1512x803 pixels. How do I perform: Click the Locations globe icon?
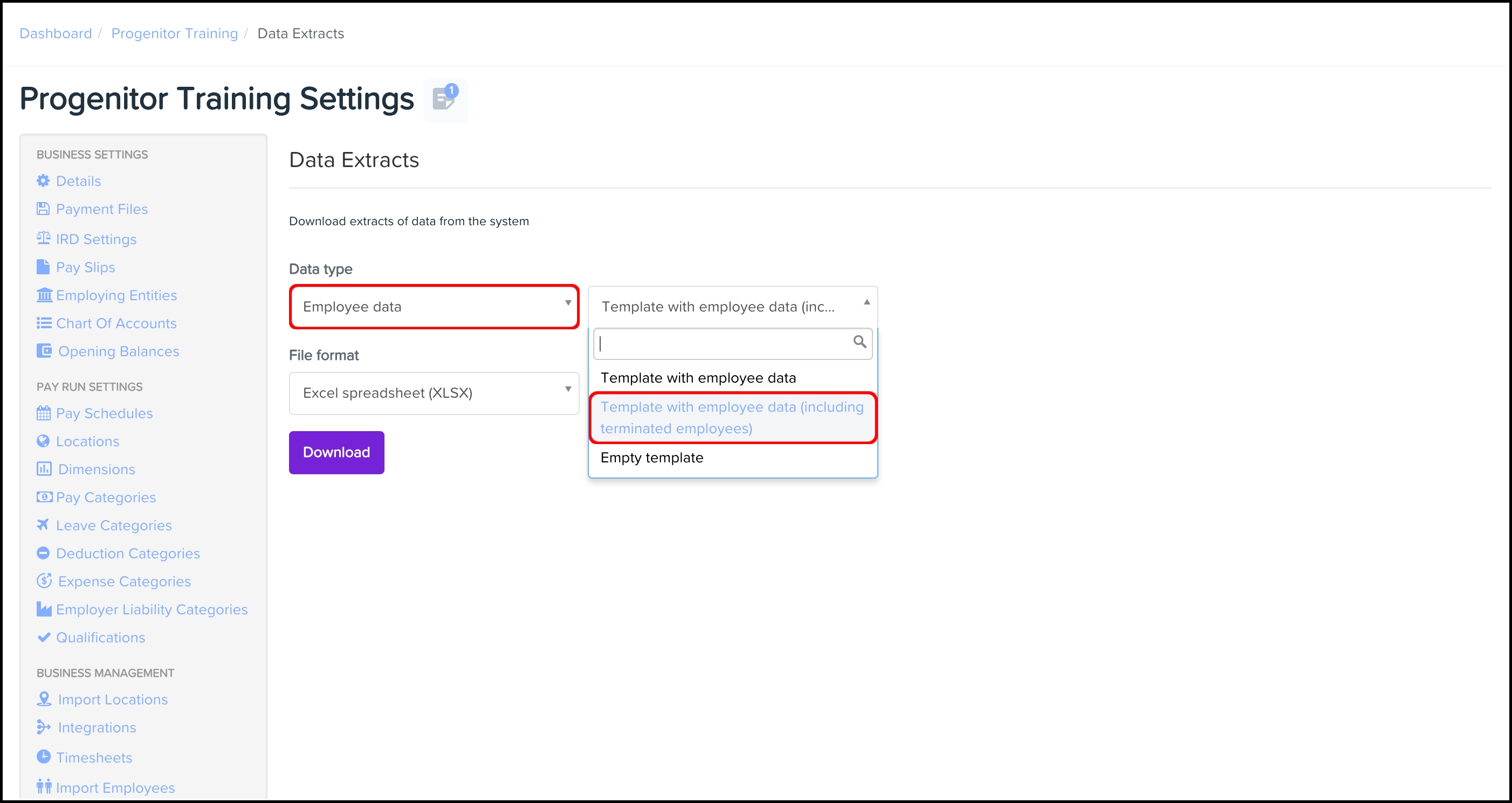click(44, 441)
